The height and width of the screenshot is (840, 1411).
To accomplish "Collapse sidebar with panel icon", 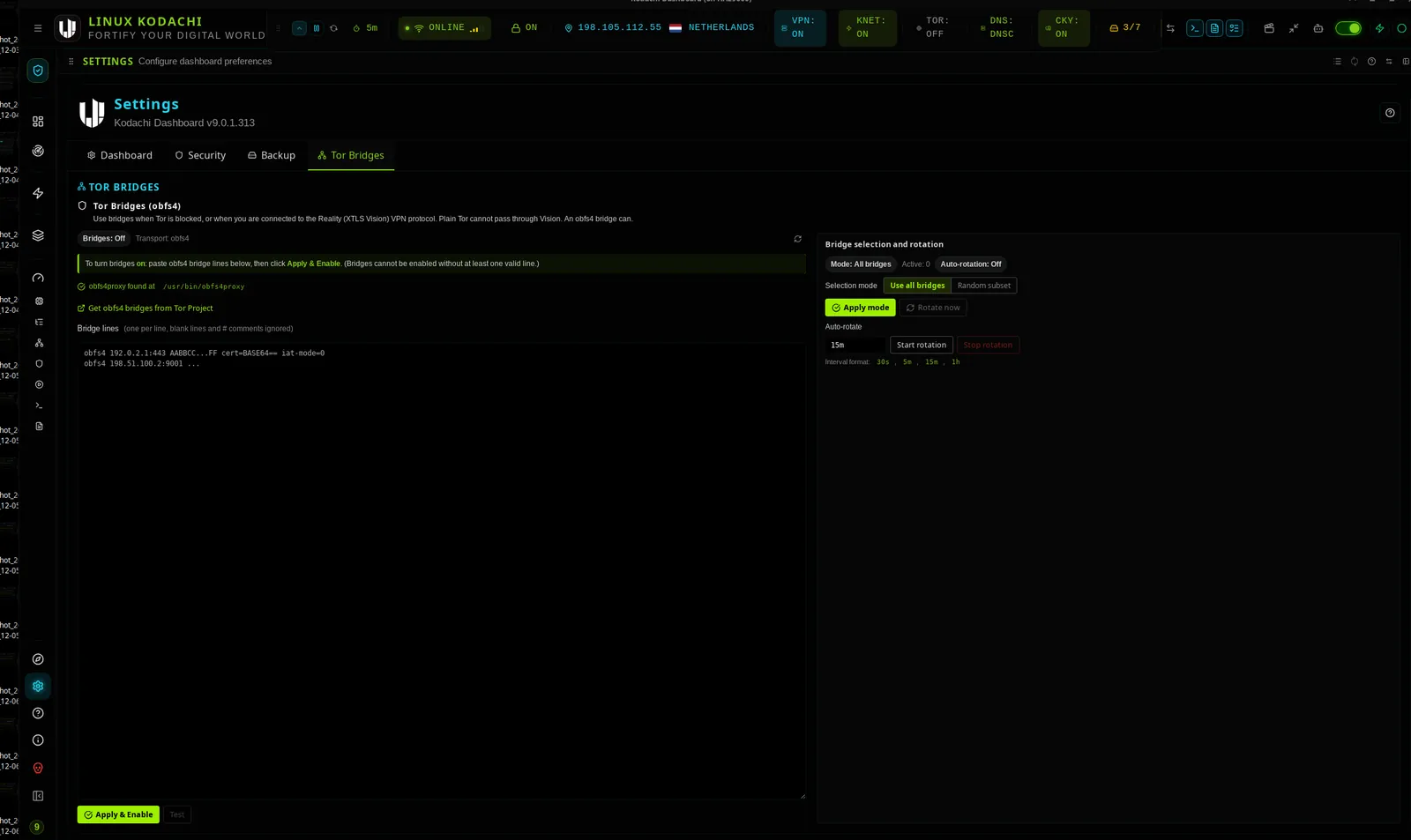I will [x=38, y=796].
